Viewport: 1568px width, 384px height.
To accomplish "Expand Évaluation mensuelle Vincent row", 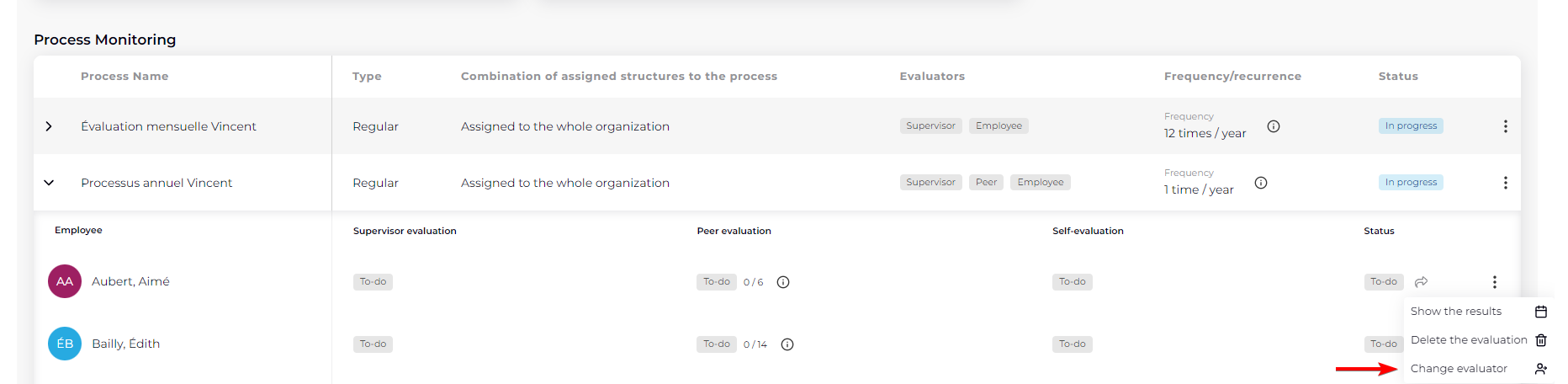I will (x=49, y=126).
